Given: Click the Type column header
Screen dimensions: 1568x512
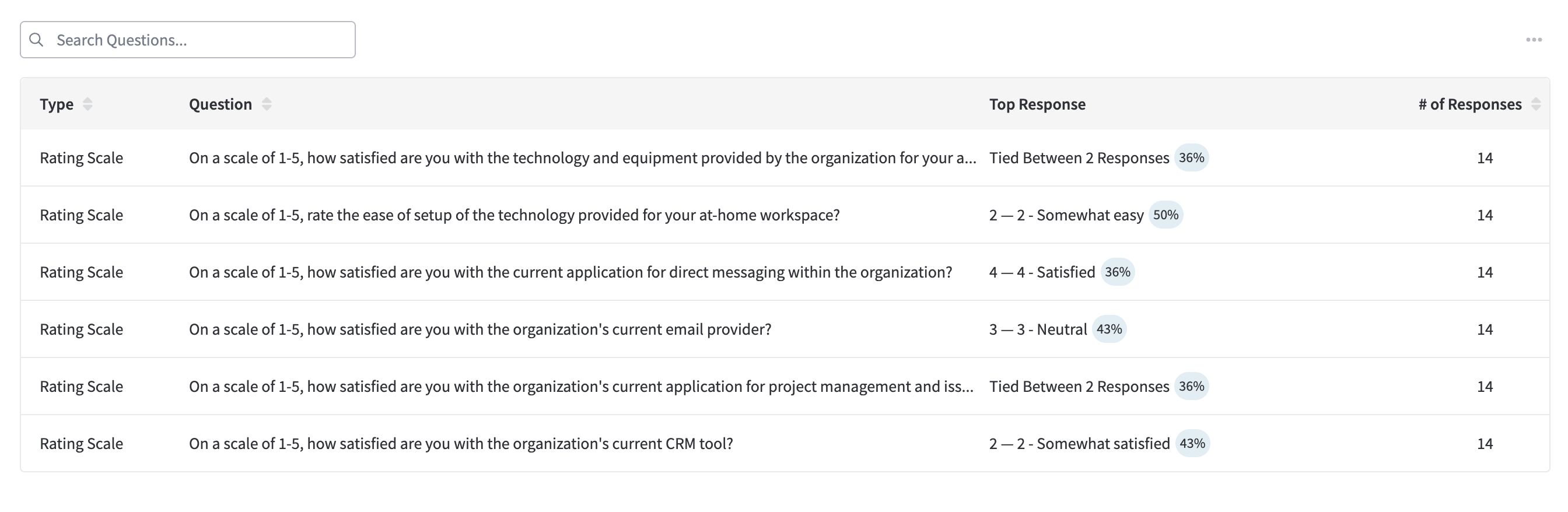Looking at the screenshot, I should point(57,104).
